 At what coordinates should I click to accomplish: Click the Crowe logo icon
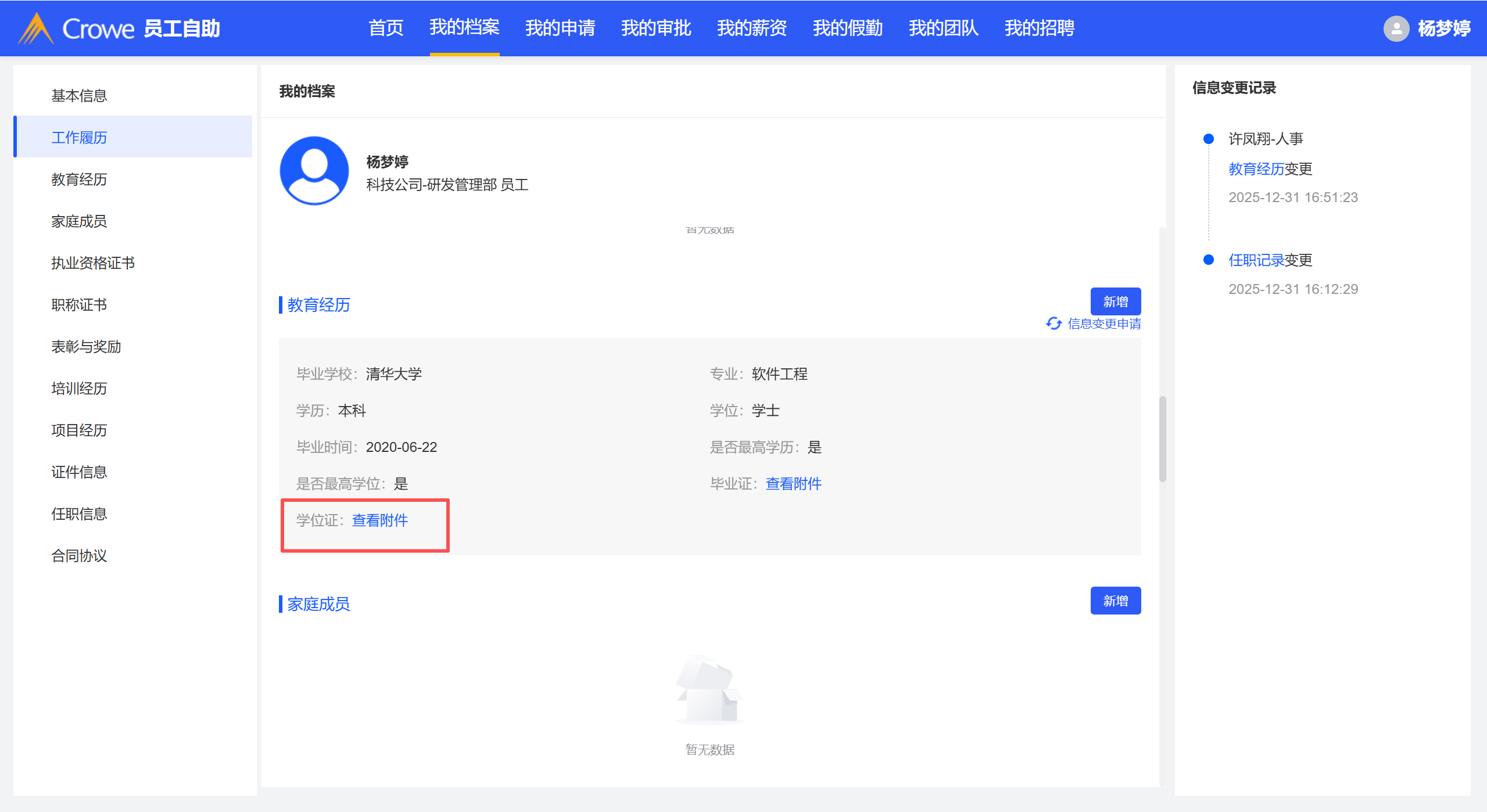pos(36,28)
